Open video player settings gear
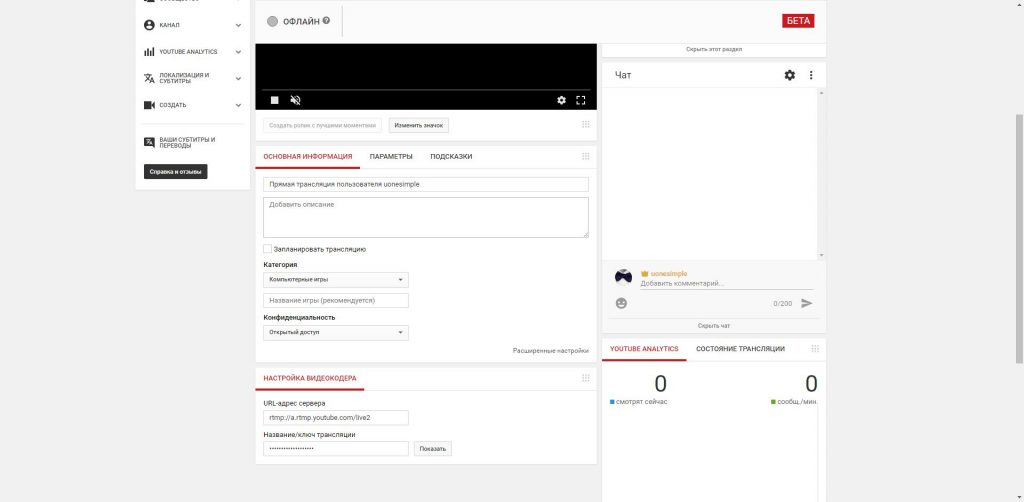1024x502 pixels. coord(561,100)
